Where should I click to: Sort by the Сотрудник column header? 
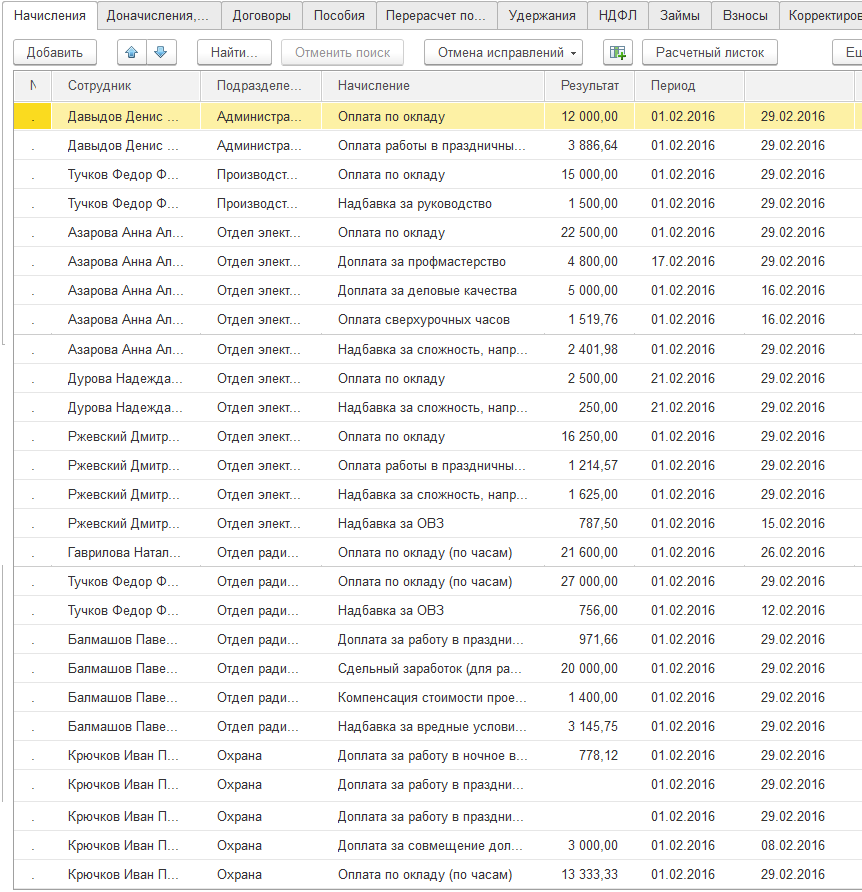point(100,86)
